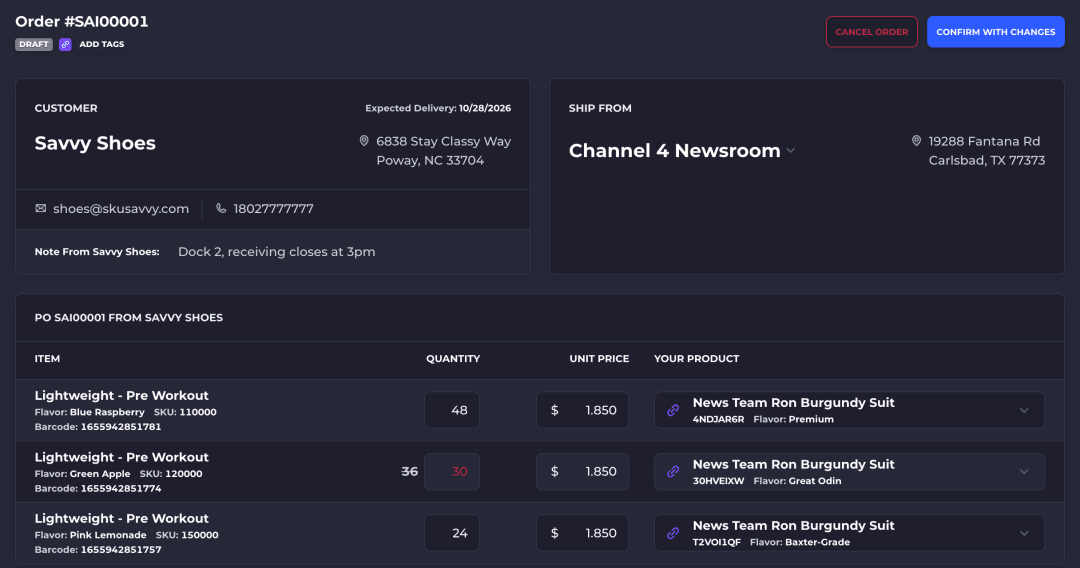Click the 'Flavor: Green Apple' text

tap(82, 474)
